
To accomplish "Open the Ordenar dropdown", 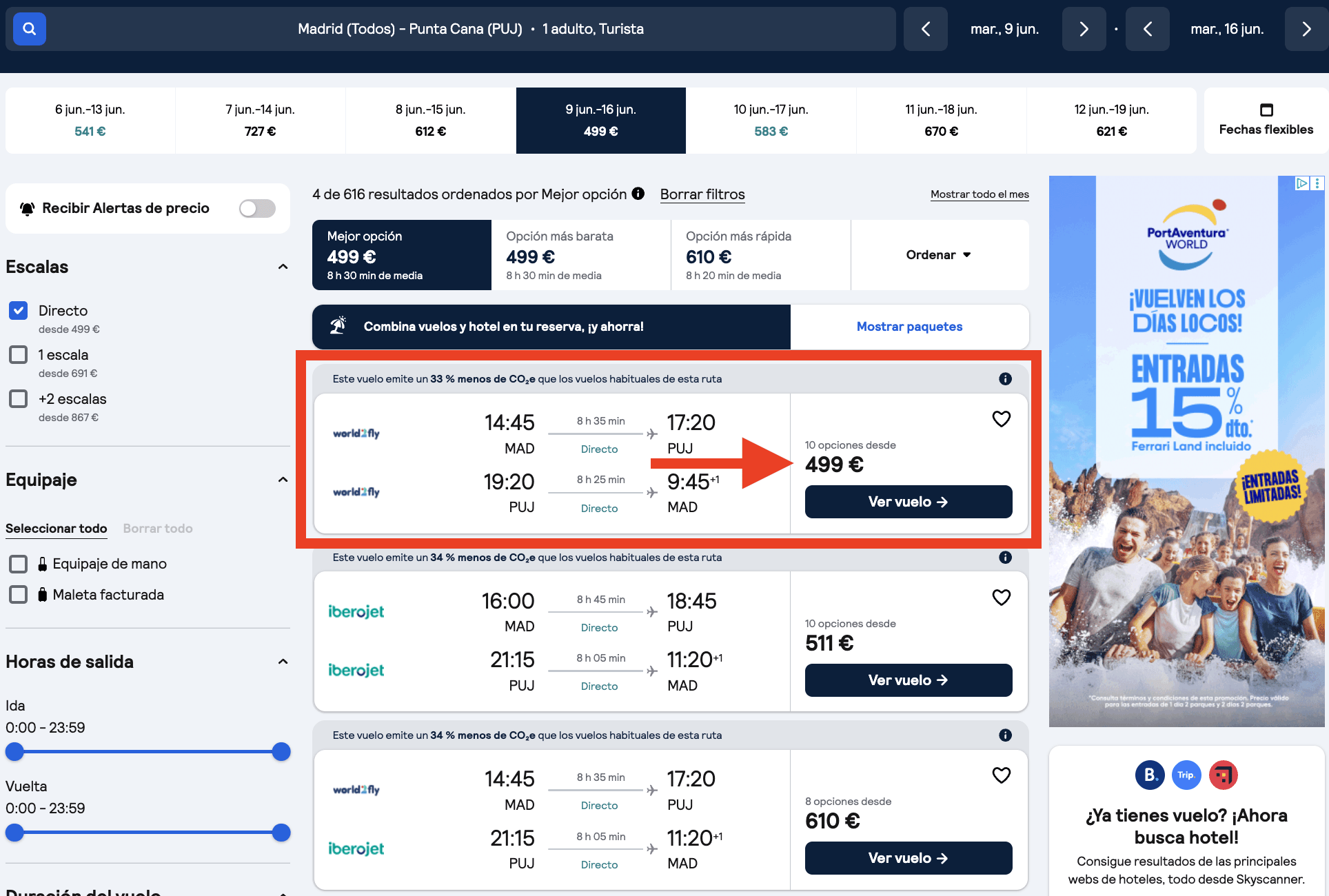I will pos(939,255).
